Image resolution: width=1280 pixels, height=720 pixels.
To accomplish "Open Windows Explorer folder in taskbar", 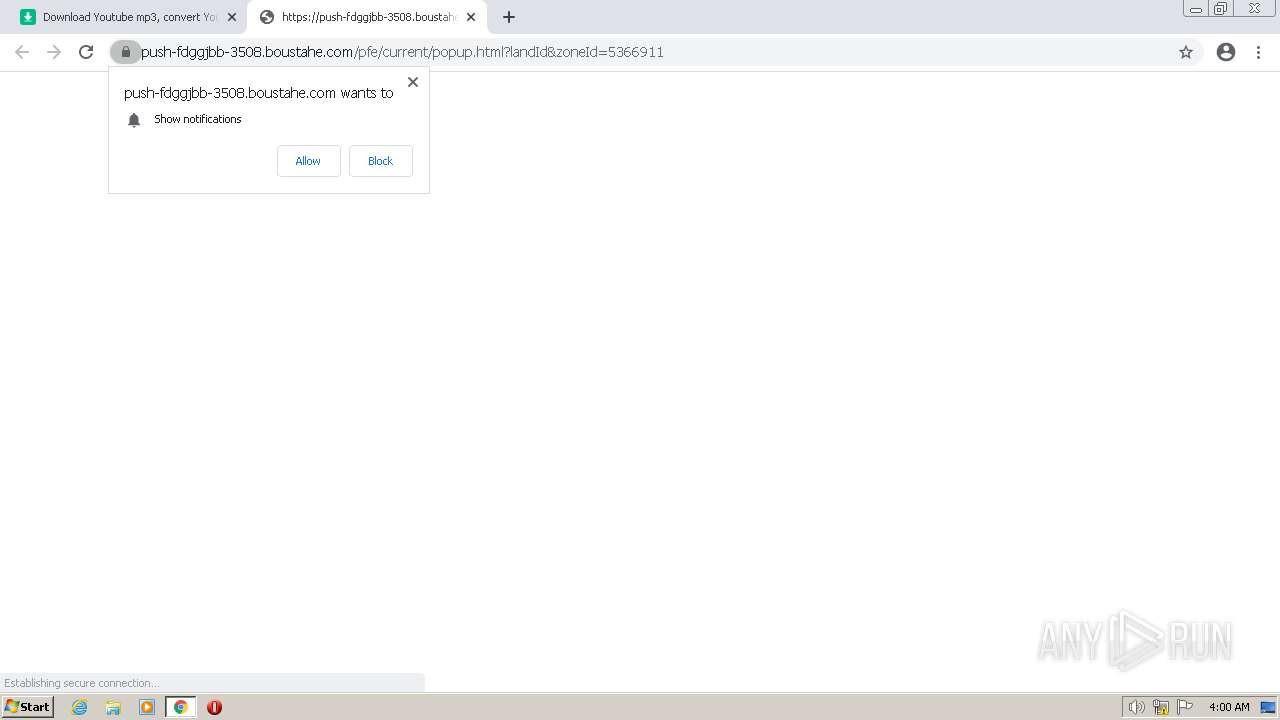I will [x=113, y=707].
